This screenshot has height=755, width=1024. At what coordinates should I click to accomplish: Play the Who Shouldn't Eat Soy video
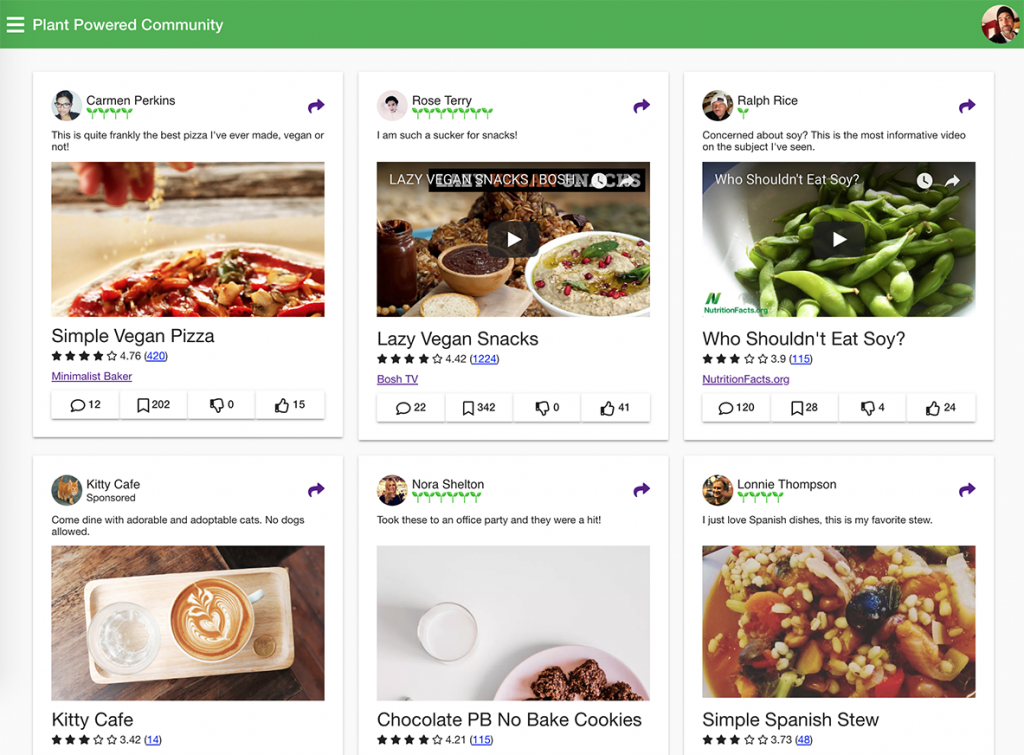[839, 240]
